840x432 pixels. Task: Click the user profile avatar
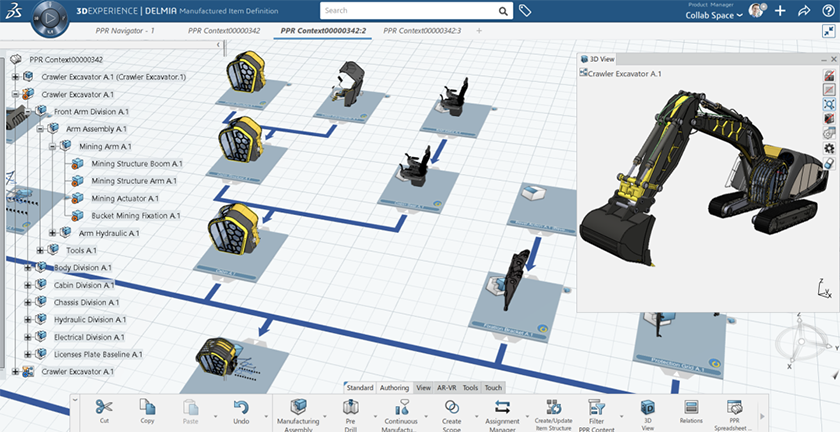756,11
